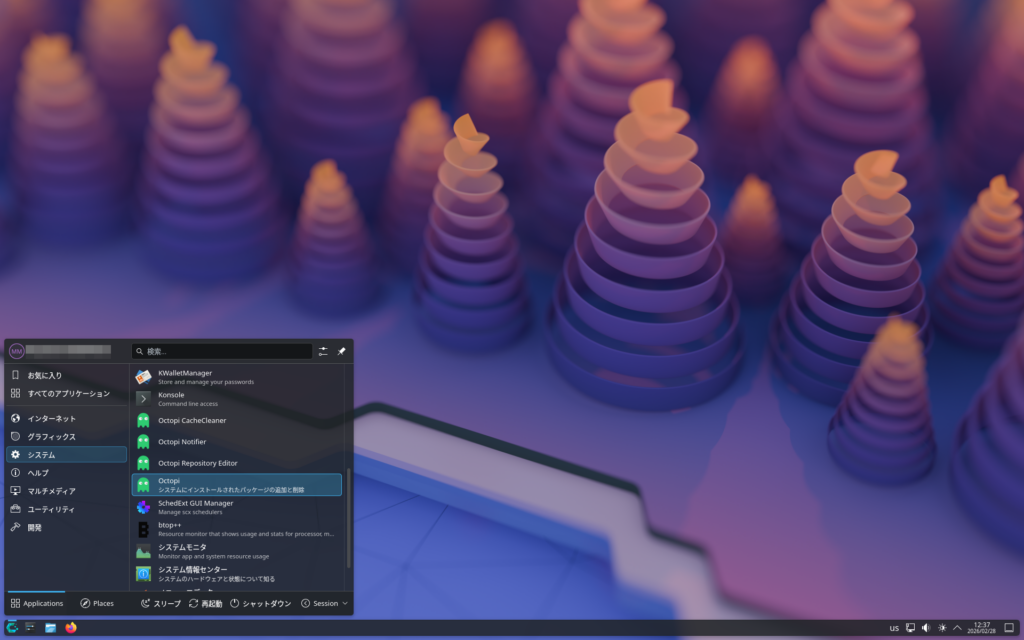Click the 再起動 button
The width and height of the screenshot is (1024, 640).
click(205, 604)
